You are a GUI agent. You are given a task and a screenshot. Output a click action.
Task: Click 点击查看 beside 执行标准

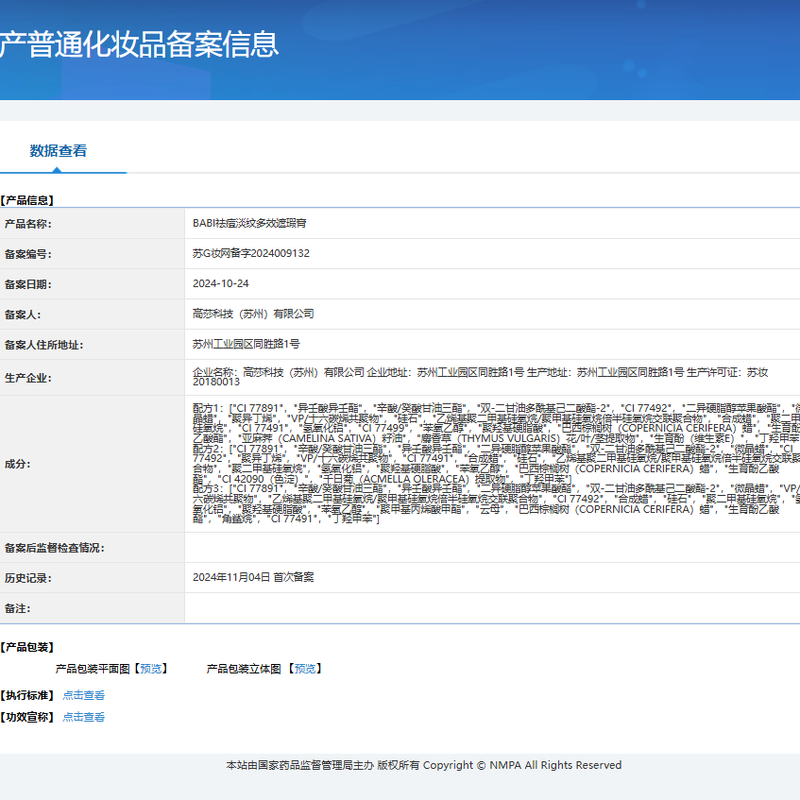point(83,695)
